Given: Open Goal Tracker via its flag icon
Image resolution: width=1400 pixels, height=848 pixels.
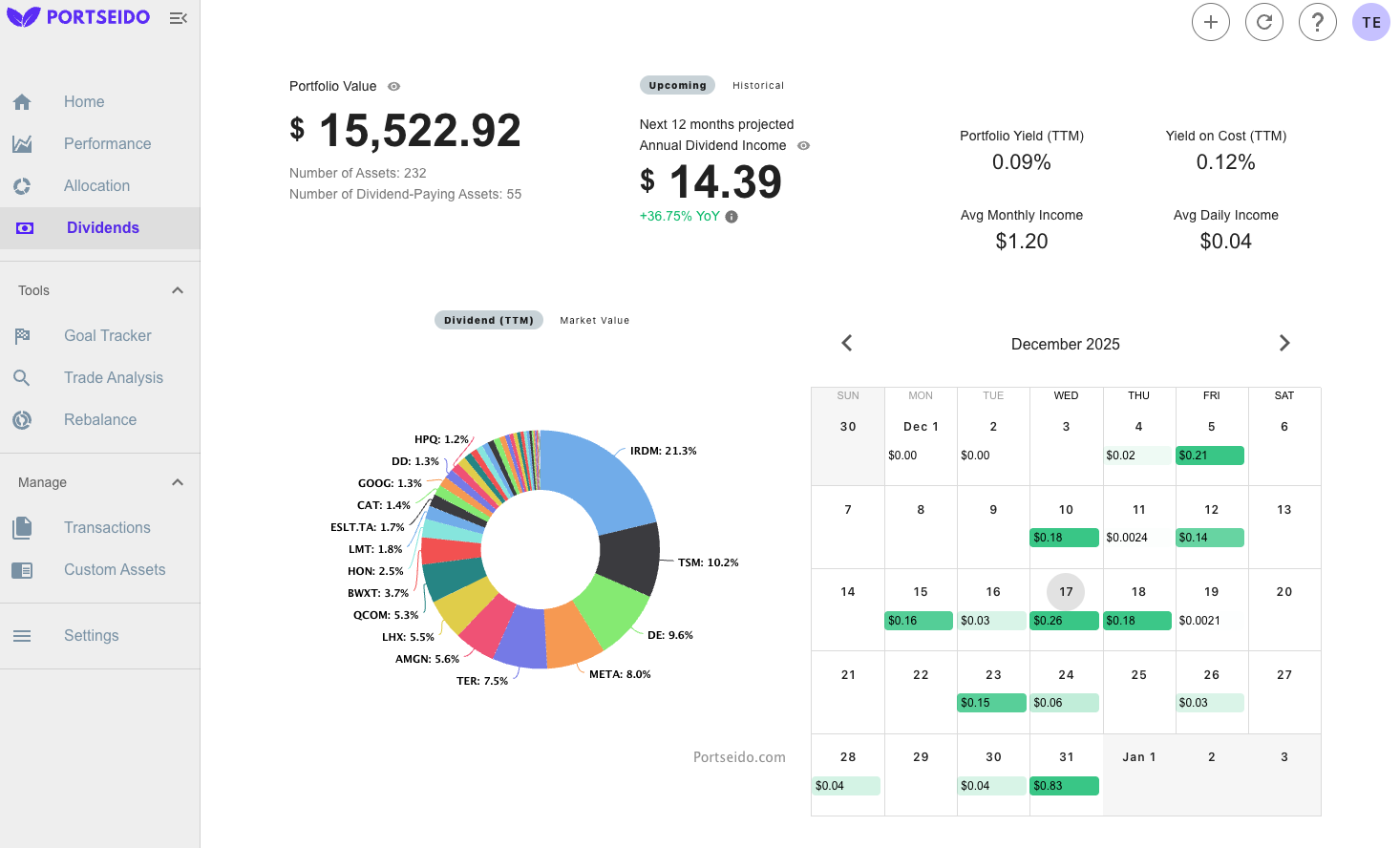Looking at the screenshot, I should [x=24, y=335].
